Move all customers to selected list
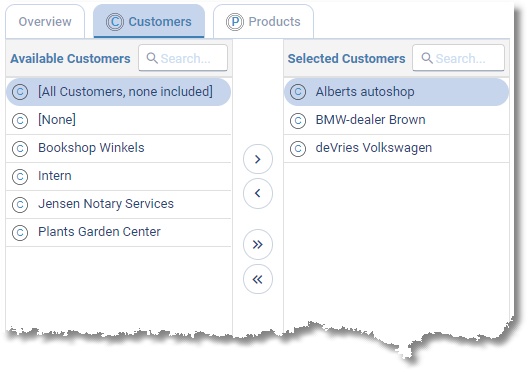The height and width of the screenshot is (373, 528). pos(258,244)
